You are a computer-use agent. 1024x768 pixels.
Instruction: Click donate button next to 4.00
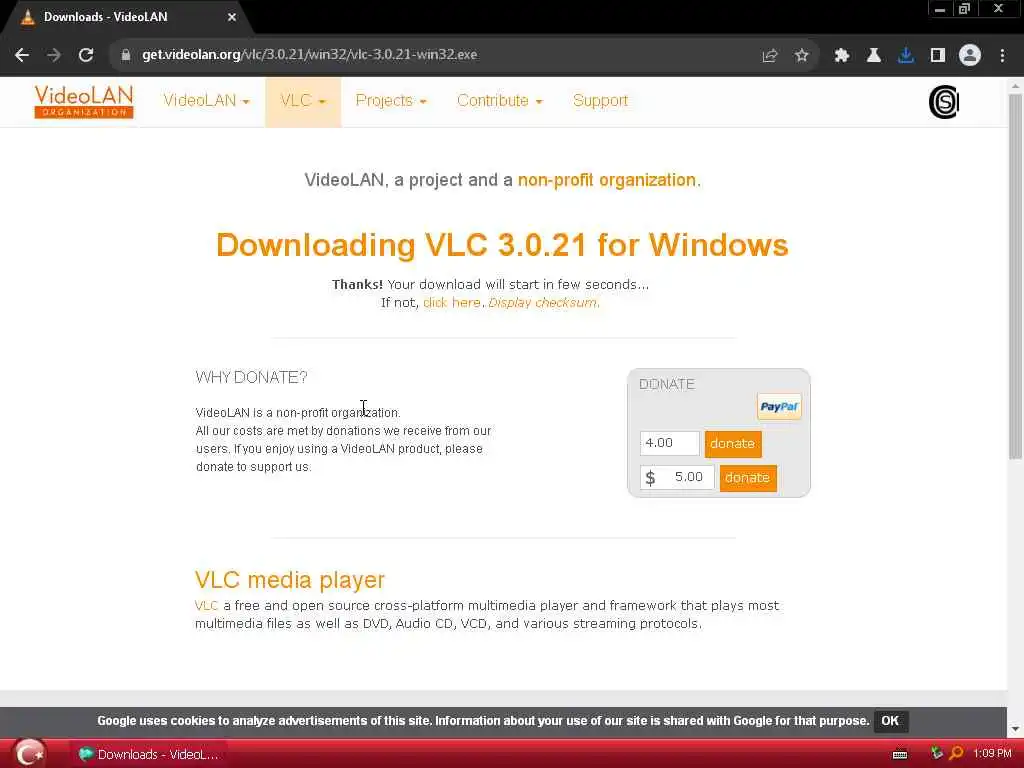733,444
